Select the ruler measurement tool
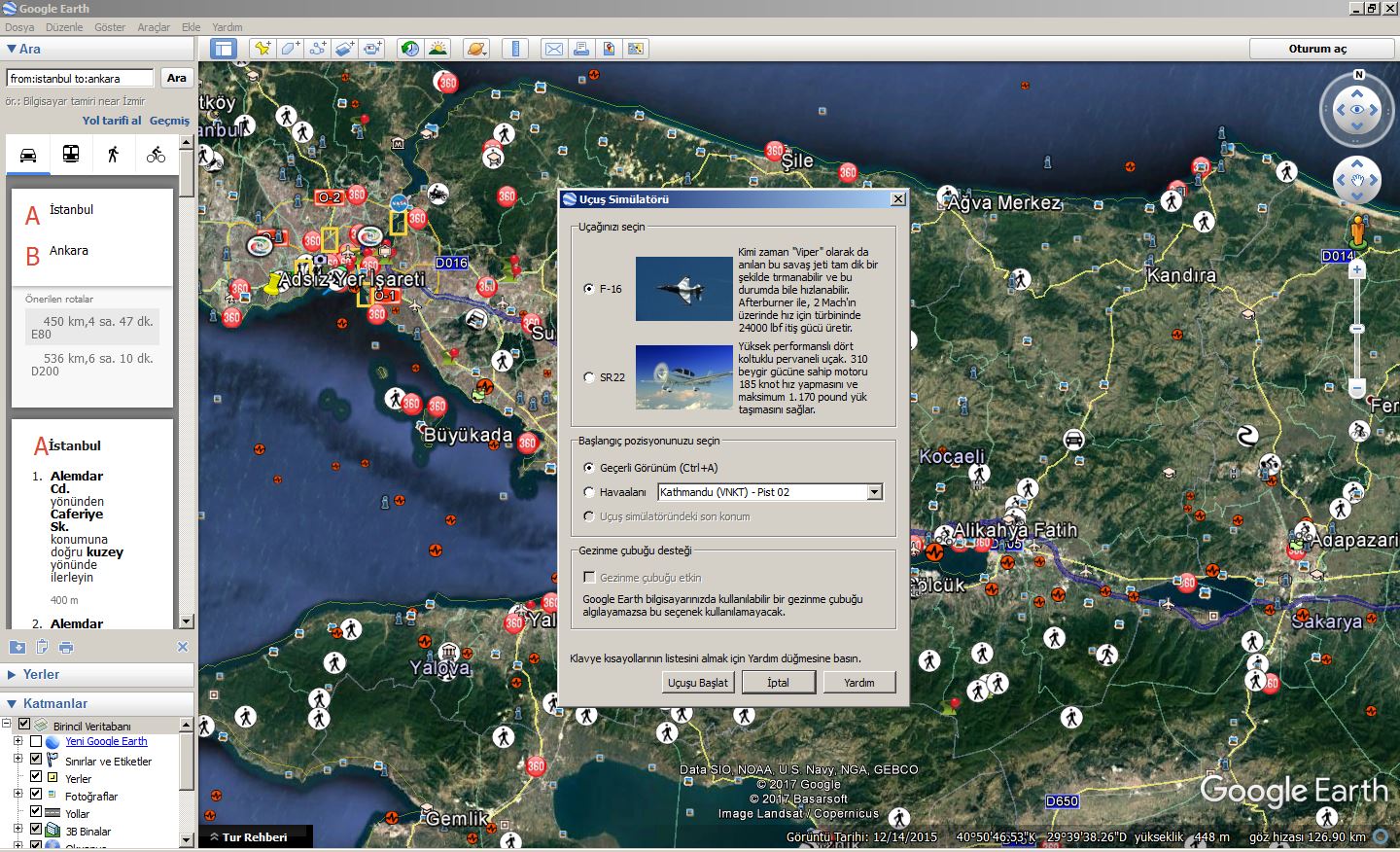 click(515, 49)
